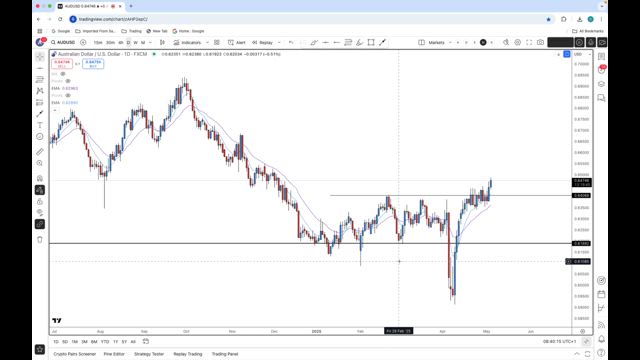This screenshot has width=640, height=360.
Task: Select the Text tool in left toolbar
Action: click(x=40, y=125)
